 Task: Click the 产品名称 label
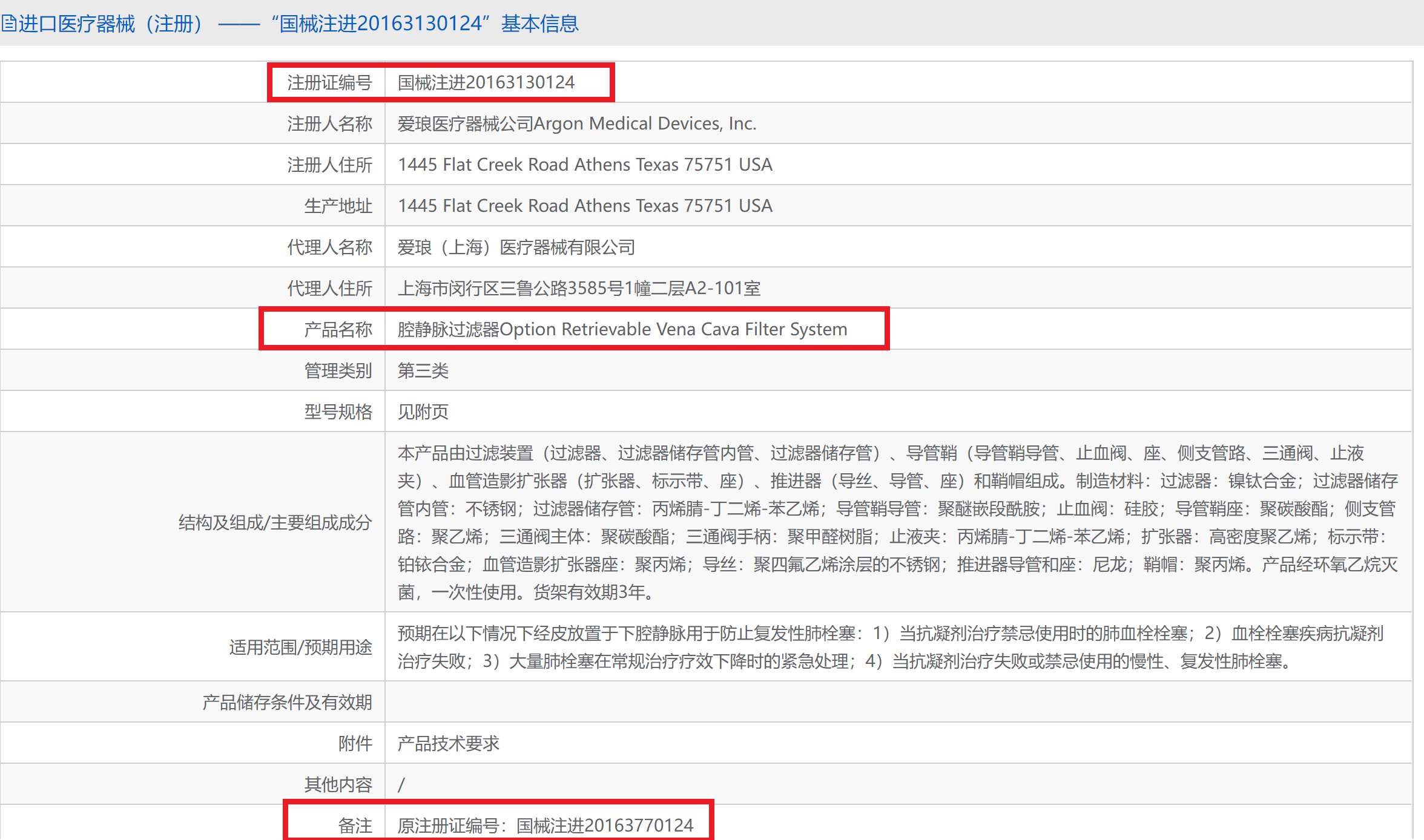338,329
